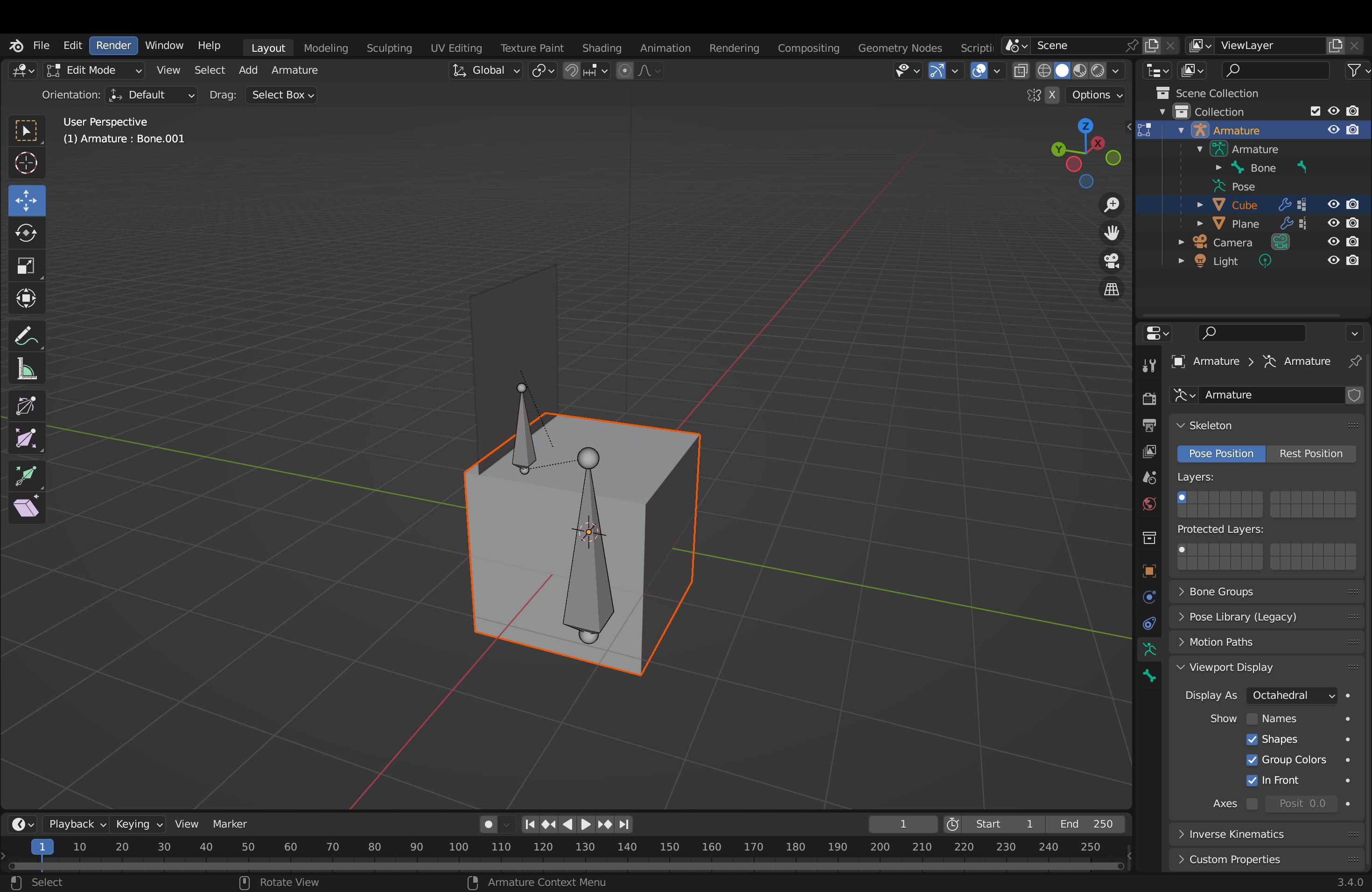This screenshot has height=892, width=1372.
Task: Open the Tool properties tab
Action: [1149, 365]
